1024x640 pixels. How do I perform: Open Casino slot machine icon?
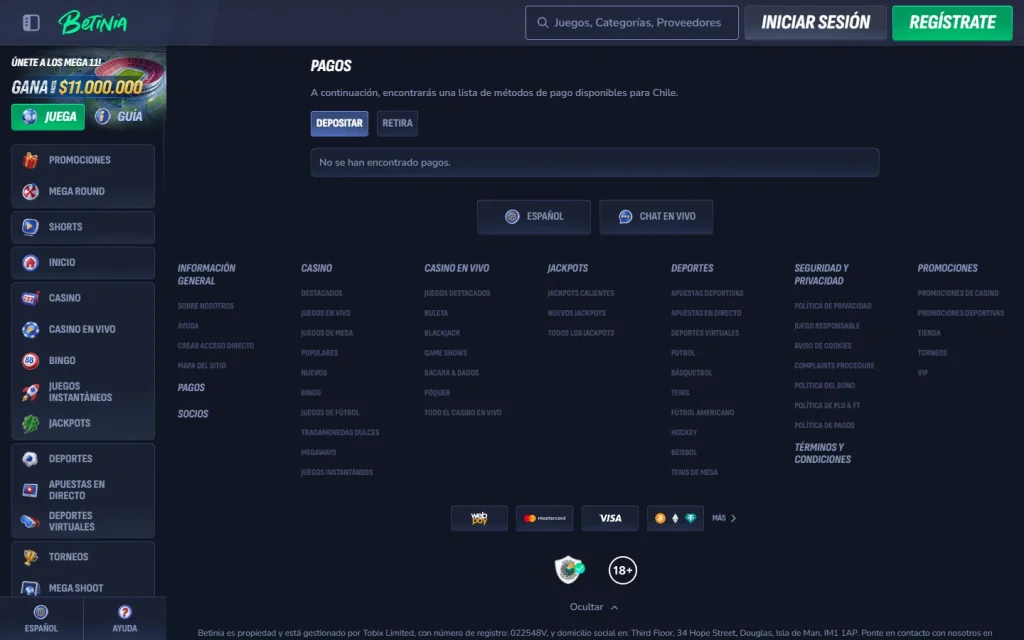[x=30, y=298]
